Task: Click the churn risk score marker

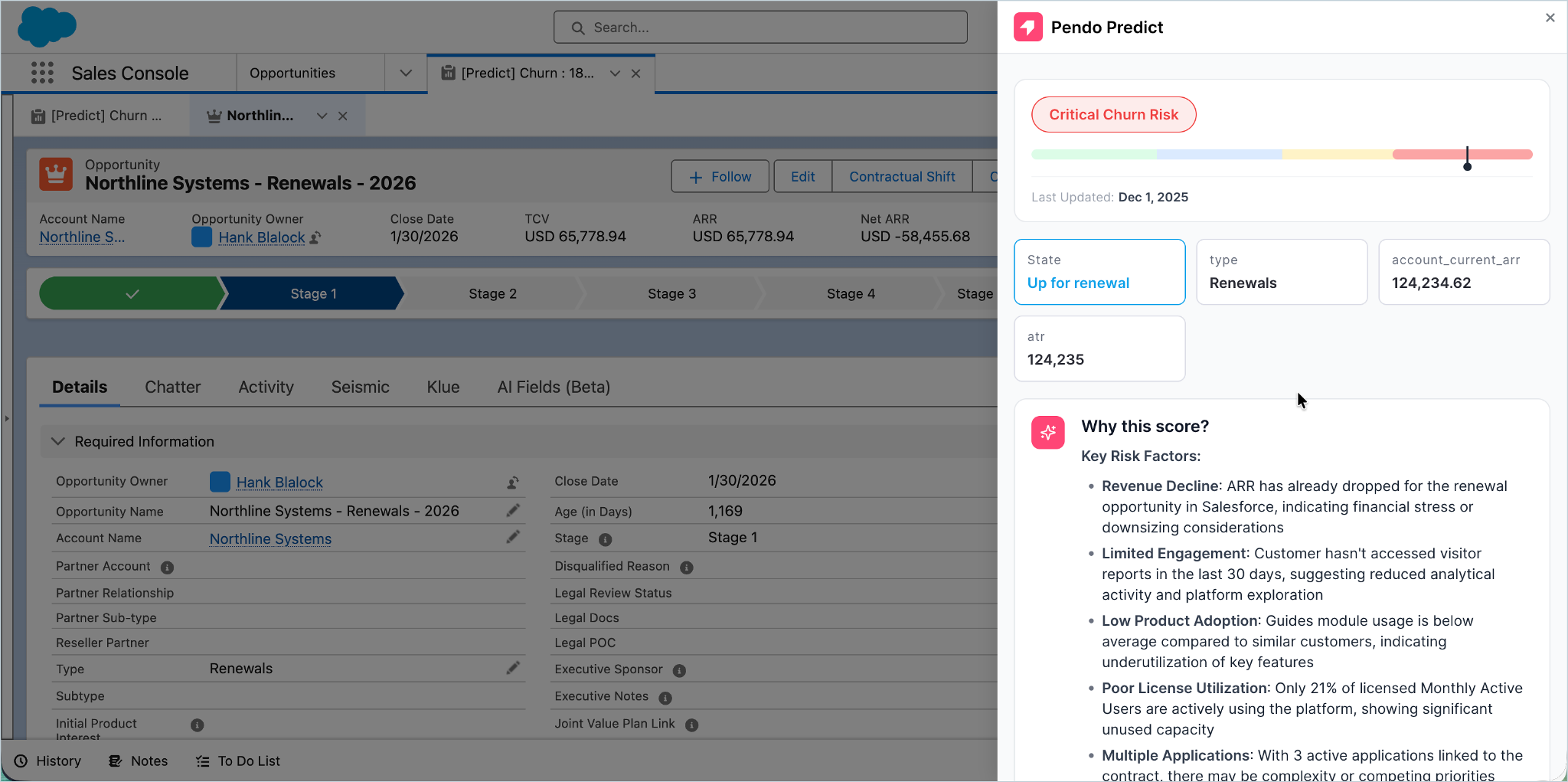Action: [x=1467, y=159]
